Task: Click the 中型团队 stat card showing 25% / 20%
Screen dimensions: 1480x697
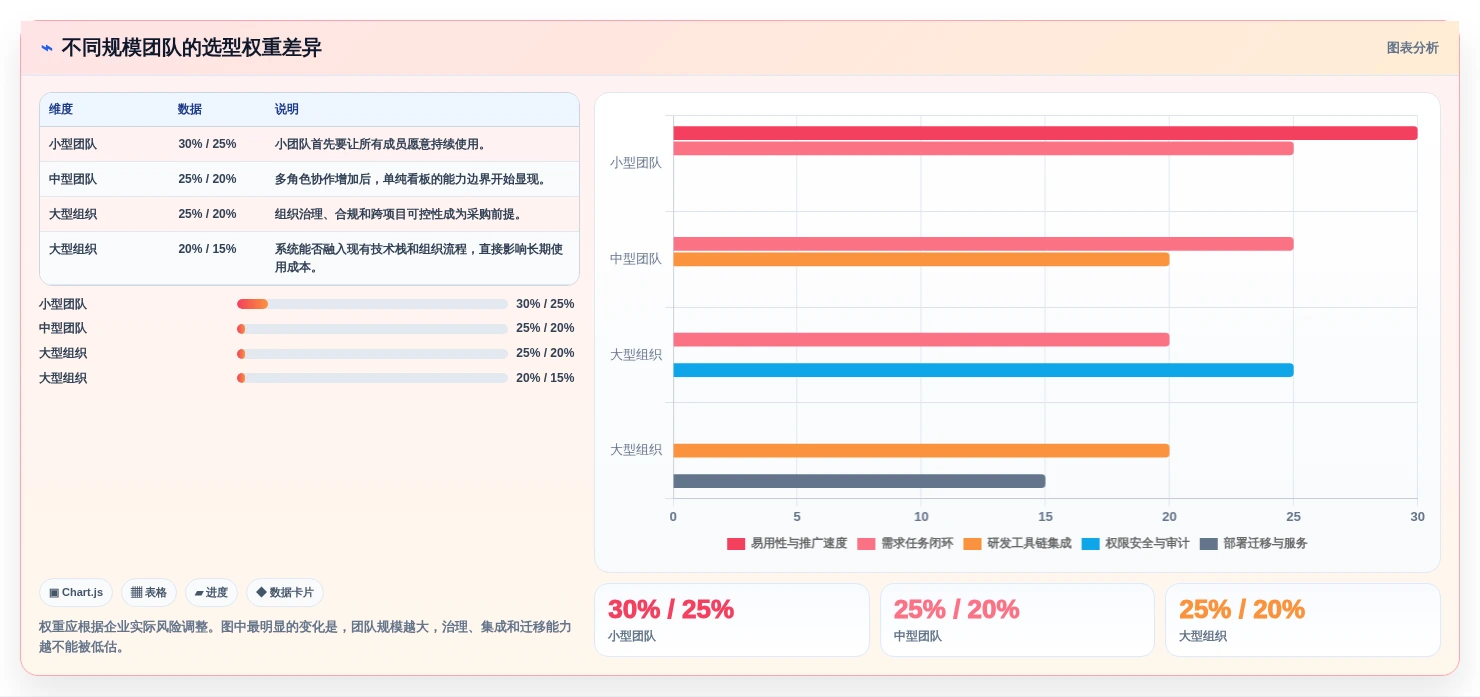Action: tap(1017, 620)
